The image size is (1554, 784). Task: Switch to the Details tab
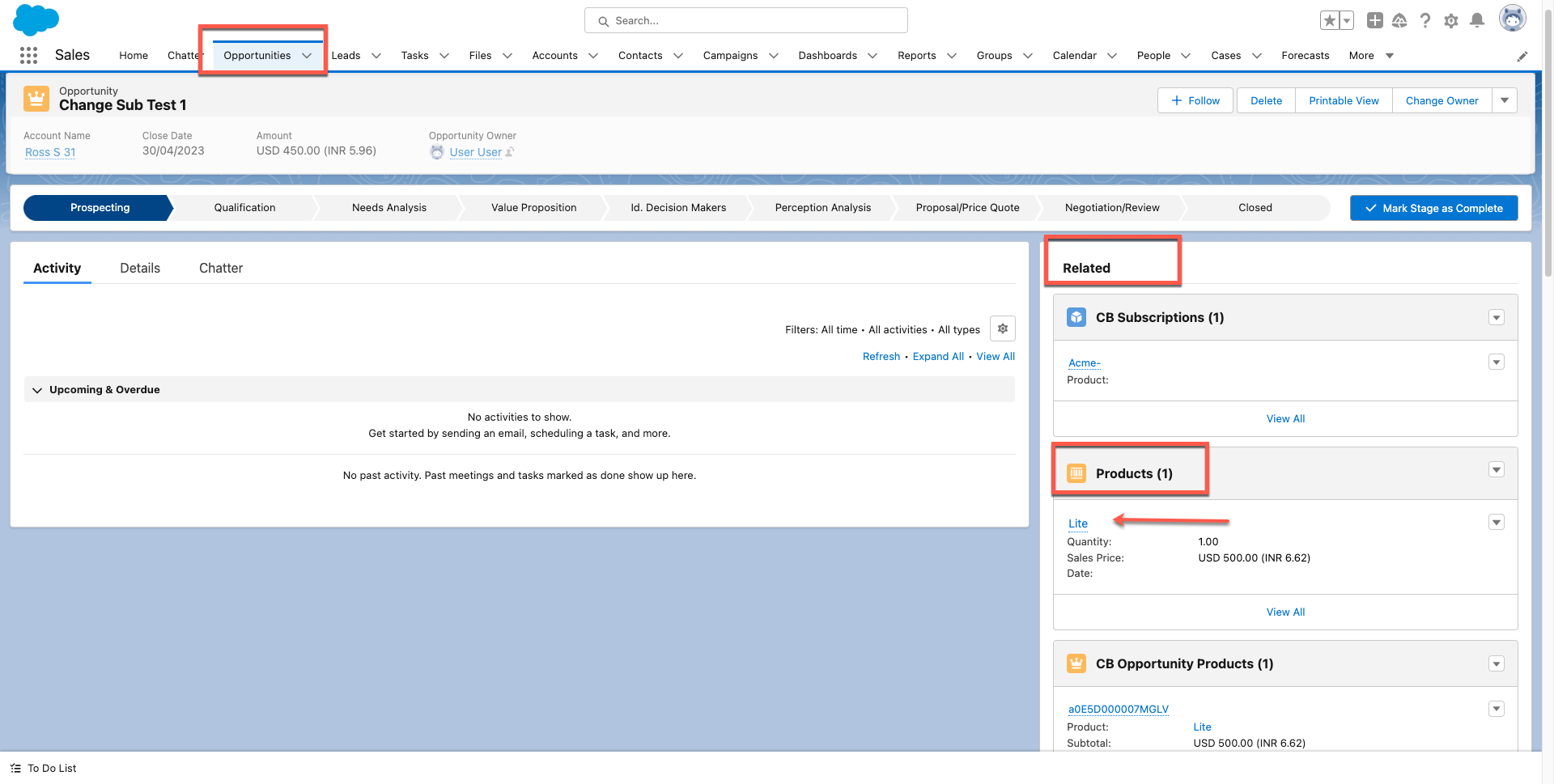[x=140, y=268]
